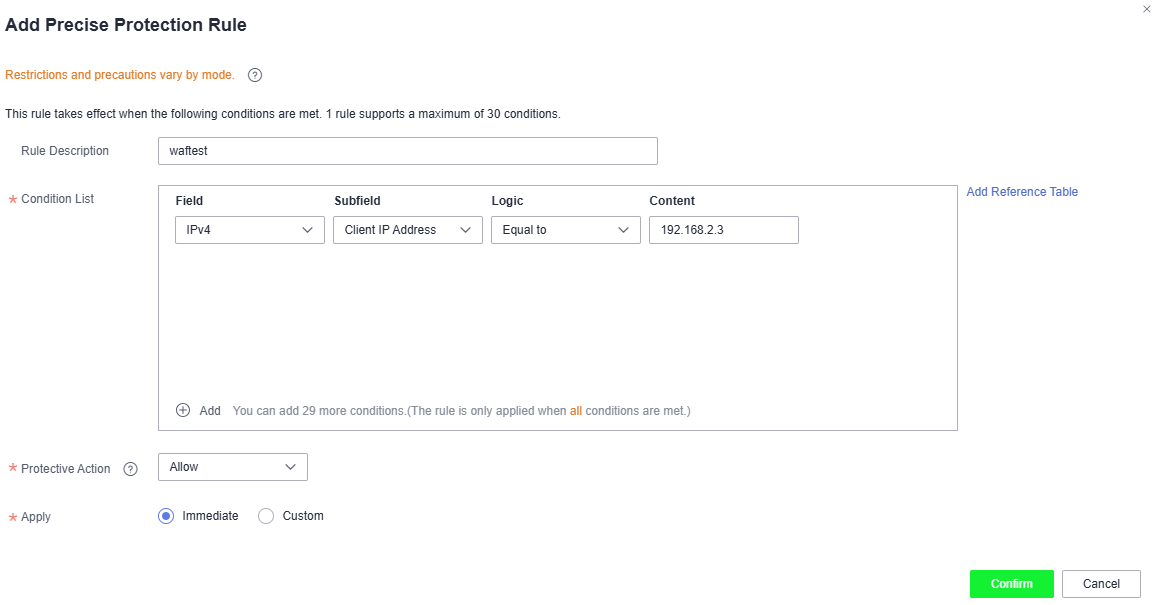Viewport: 1154px width, 605px height.
Task: Show the Protective Action help tooltip icon
Action: point(130,469)
